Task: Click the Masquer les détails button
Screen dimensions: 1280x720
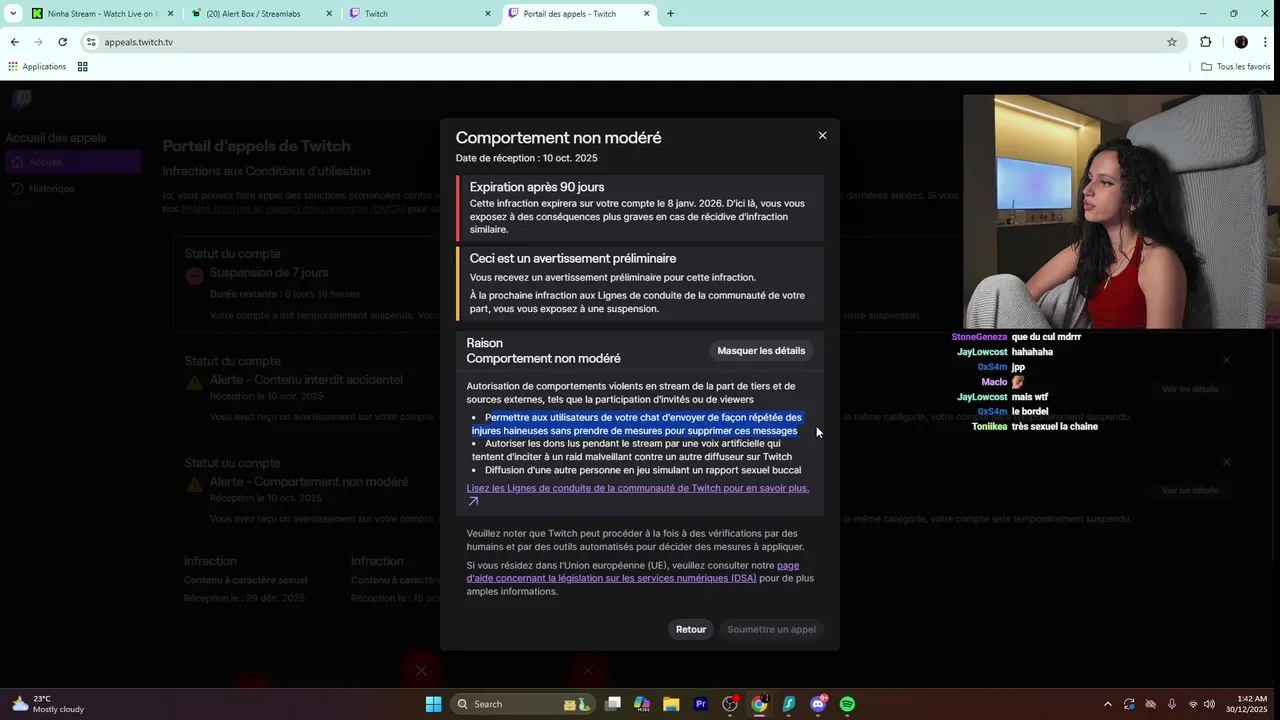Action: [x=761, y=351]
